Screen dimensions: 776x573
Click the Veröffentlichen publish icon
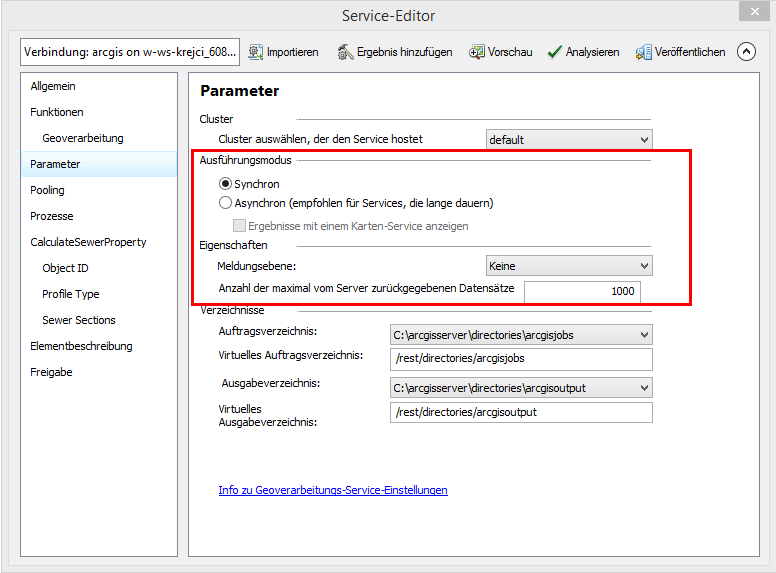tap(643, 52)
